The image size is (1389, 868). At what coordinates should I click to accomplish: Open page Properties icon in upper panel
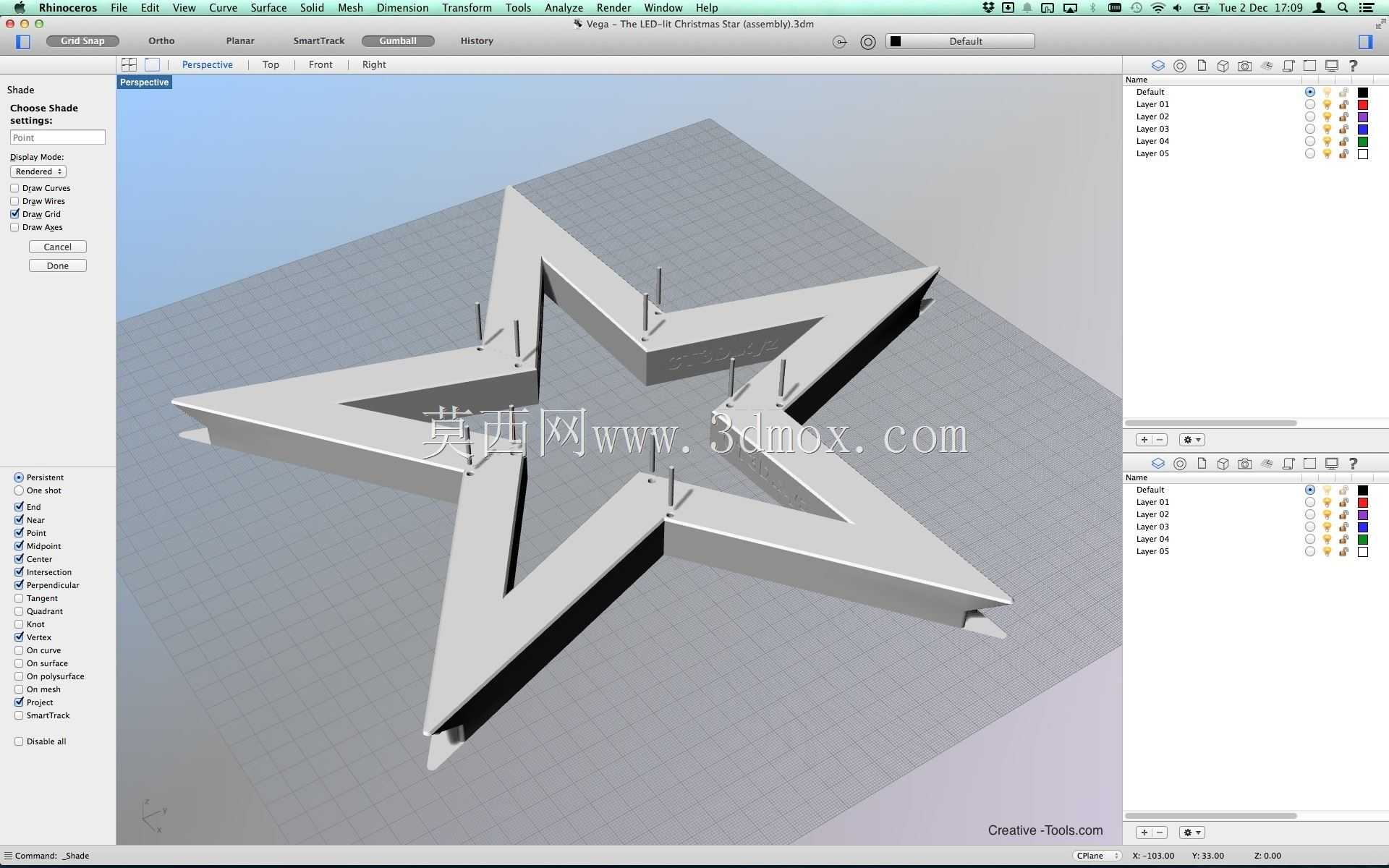click(x=1202, y=66)
